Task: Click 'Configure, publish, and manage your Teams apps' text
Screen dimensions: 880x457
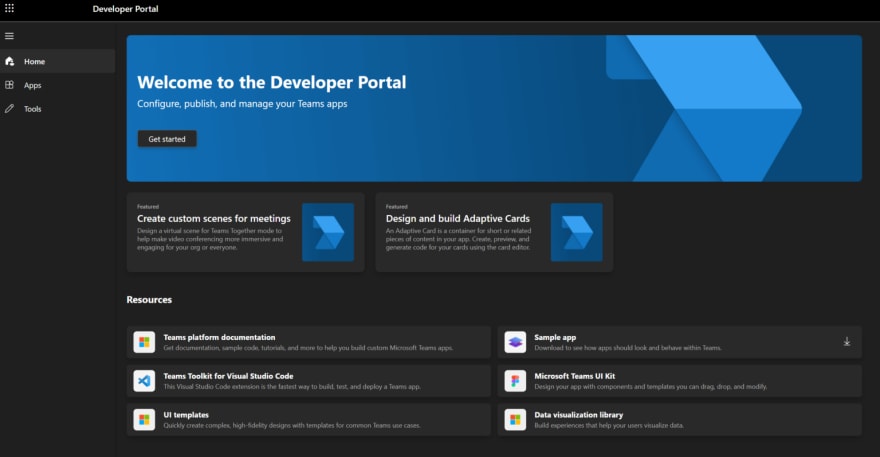Action: (242, 104)
